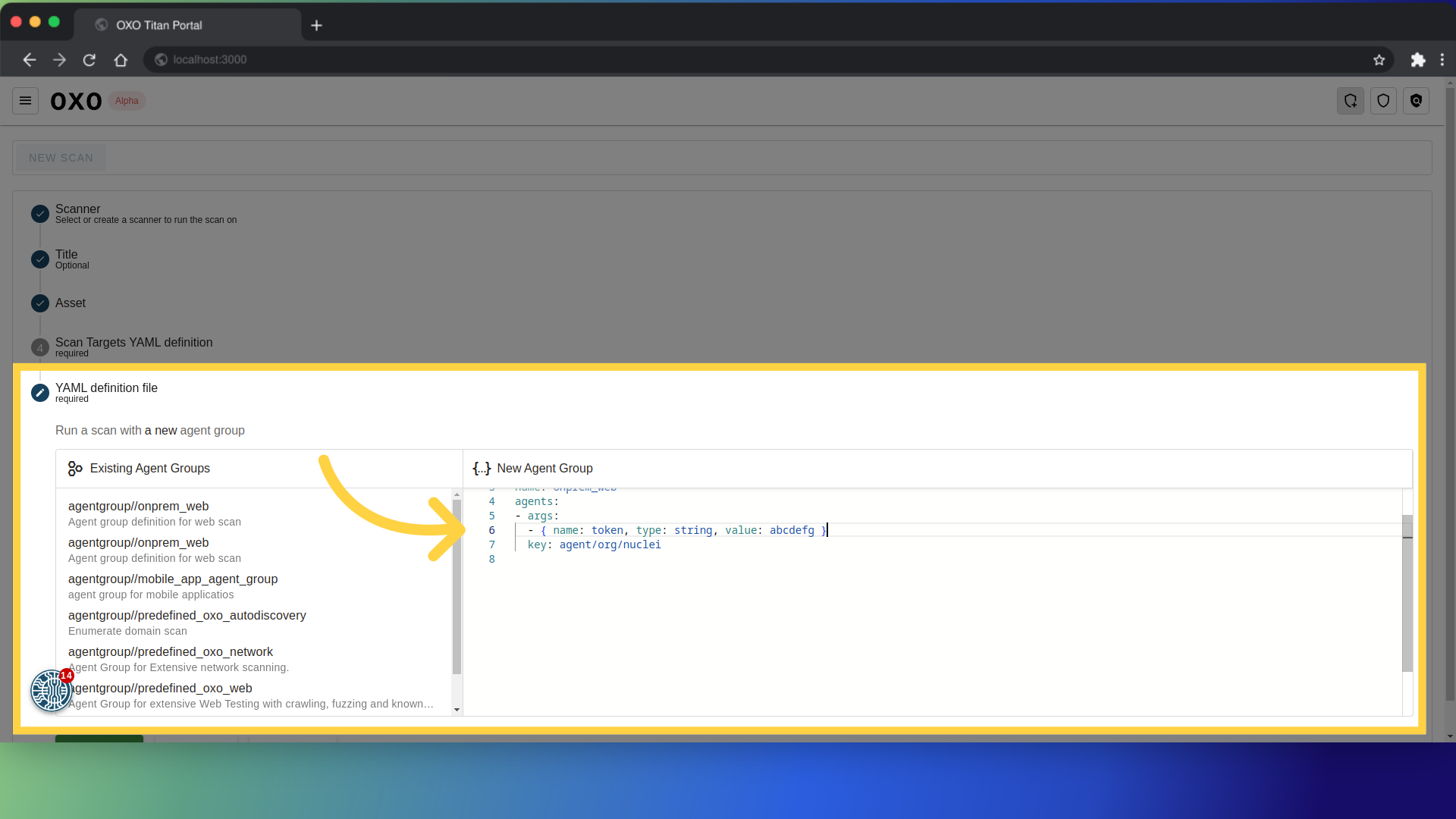The image size is (1456, 819).
Task: Go to browser home page
Action: pos(121,60)
